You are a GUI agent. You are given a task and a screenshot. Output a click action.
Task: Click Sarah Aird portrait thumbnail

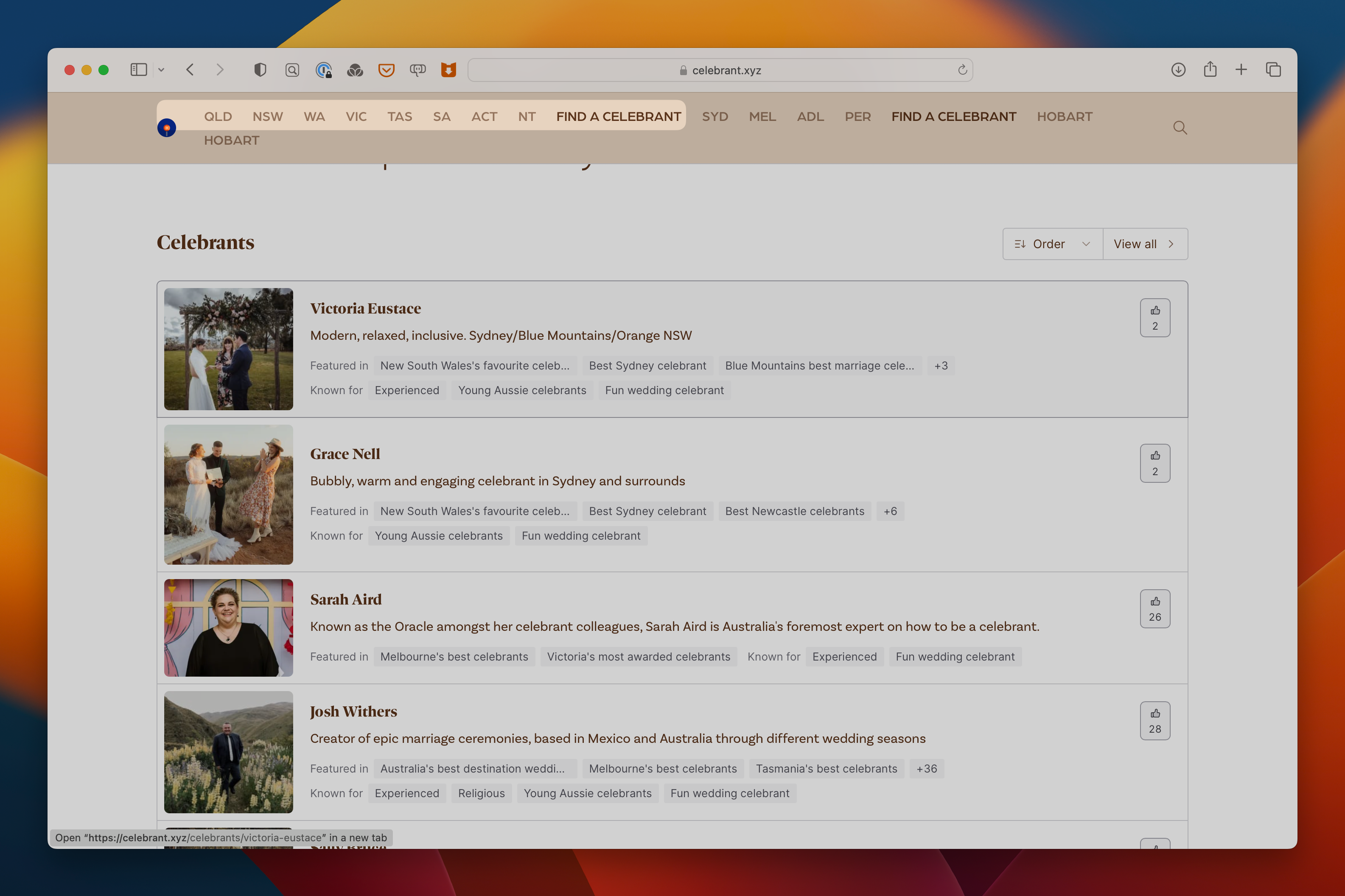(229, 628)
